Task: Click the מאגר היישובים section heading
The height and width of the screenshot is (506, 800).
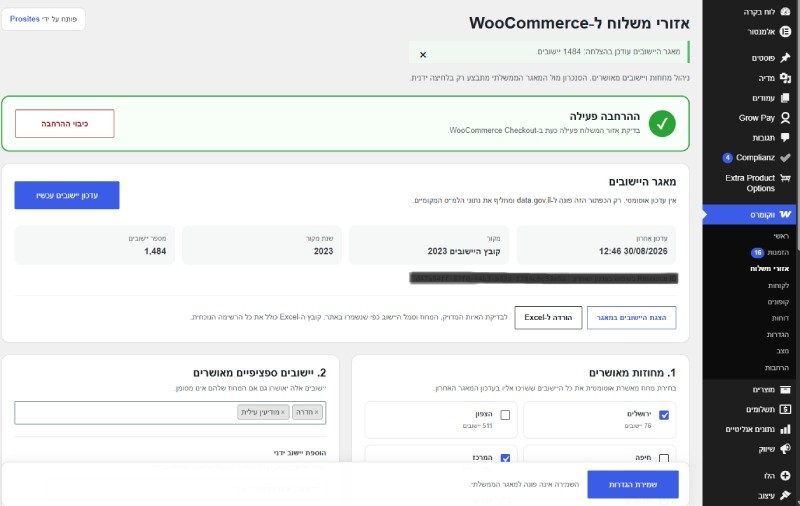Action: 642,182
